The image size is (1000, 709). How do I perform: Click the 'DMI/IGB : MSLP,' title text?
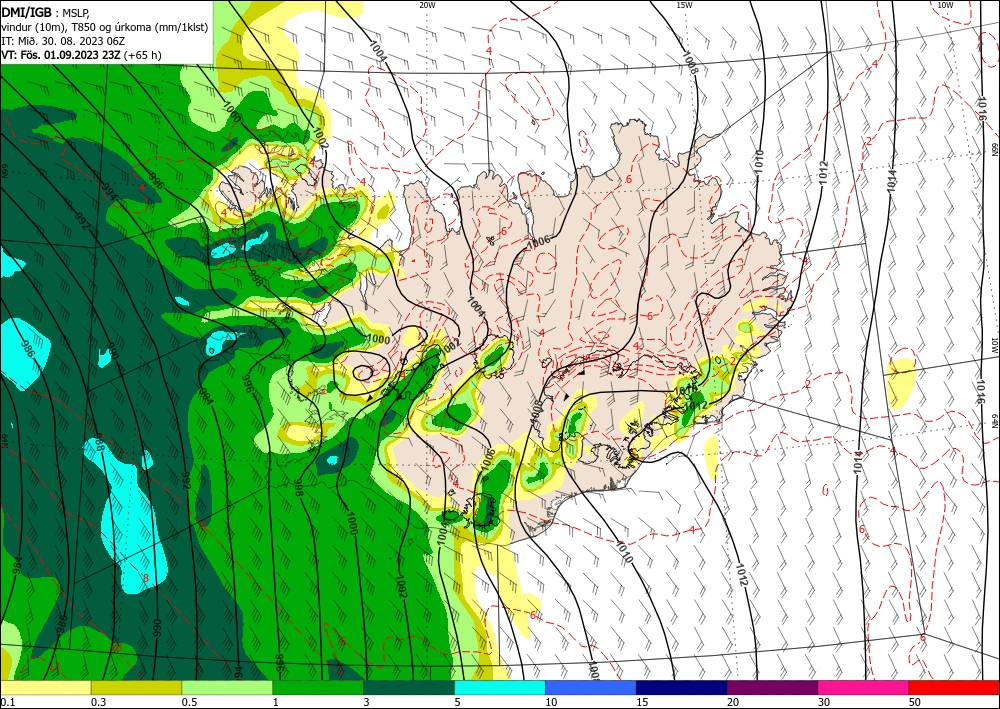pos(46,11)
